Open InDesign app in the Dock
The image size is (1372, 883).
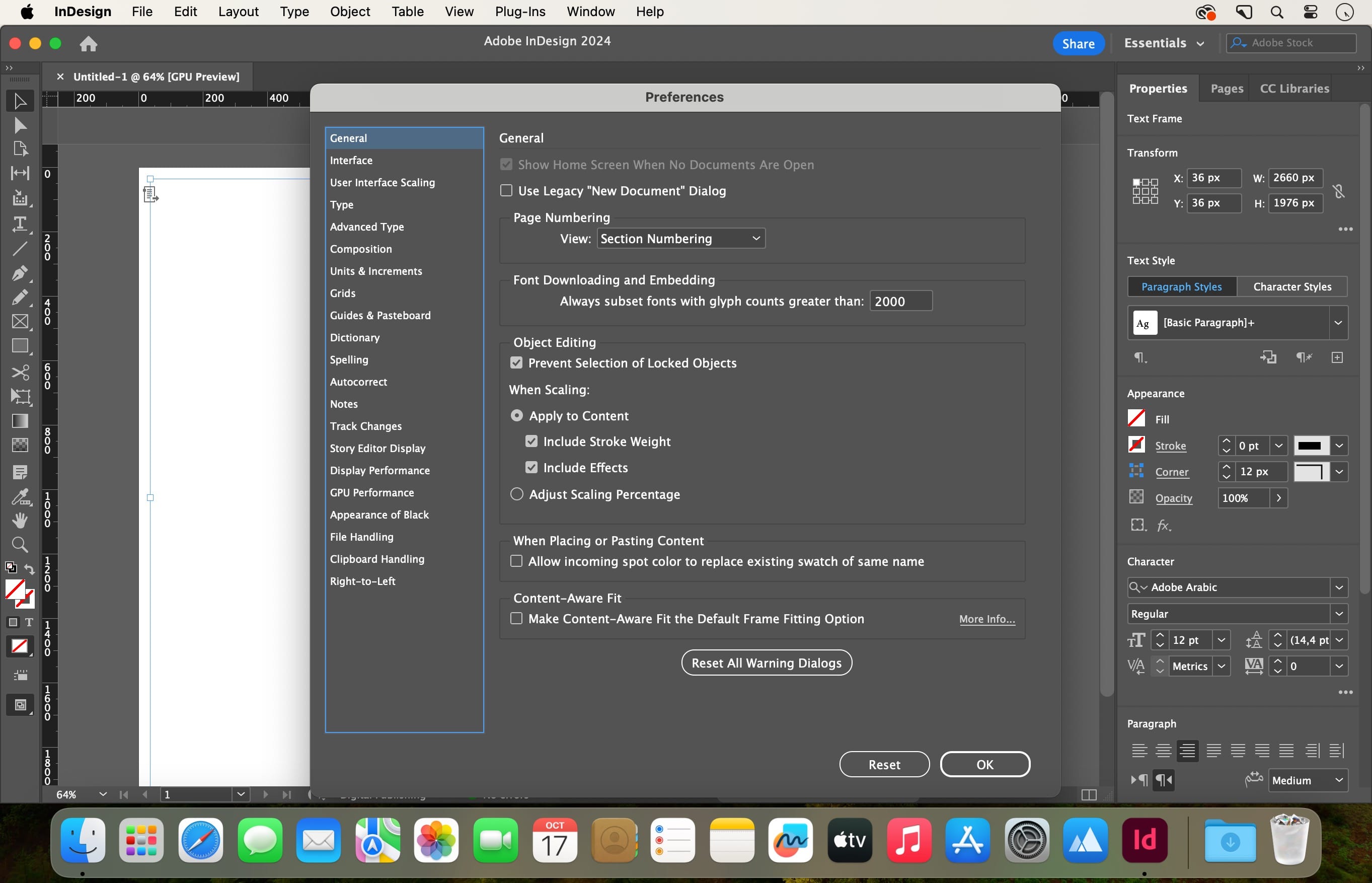[x=1145, y=841]
